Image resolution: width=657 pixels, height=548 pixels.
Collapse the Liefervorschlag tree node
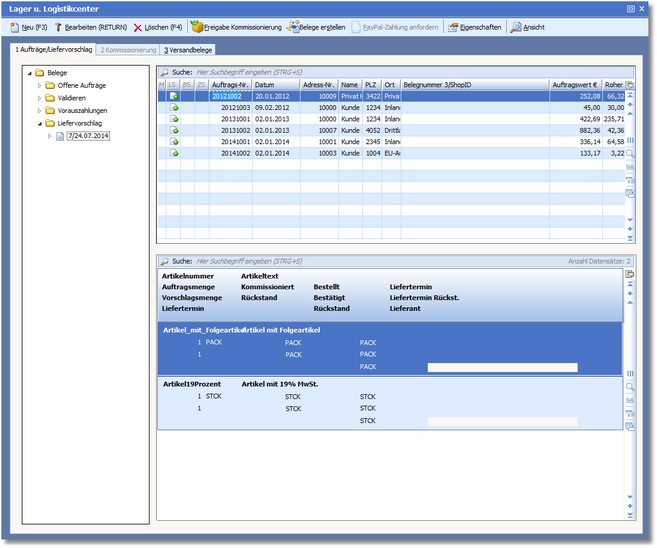pyautogui.click(x=40, y=124)
